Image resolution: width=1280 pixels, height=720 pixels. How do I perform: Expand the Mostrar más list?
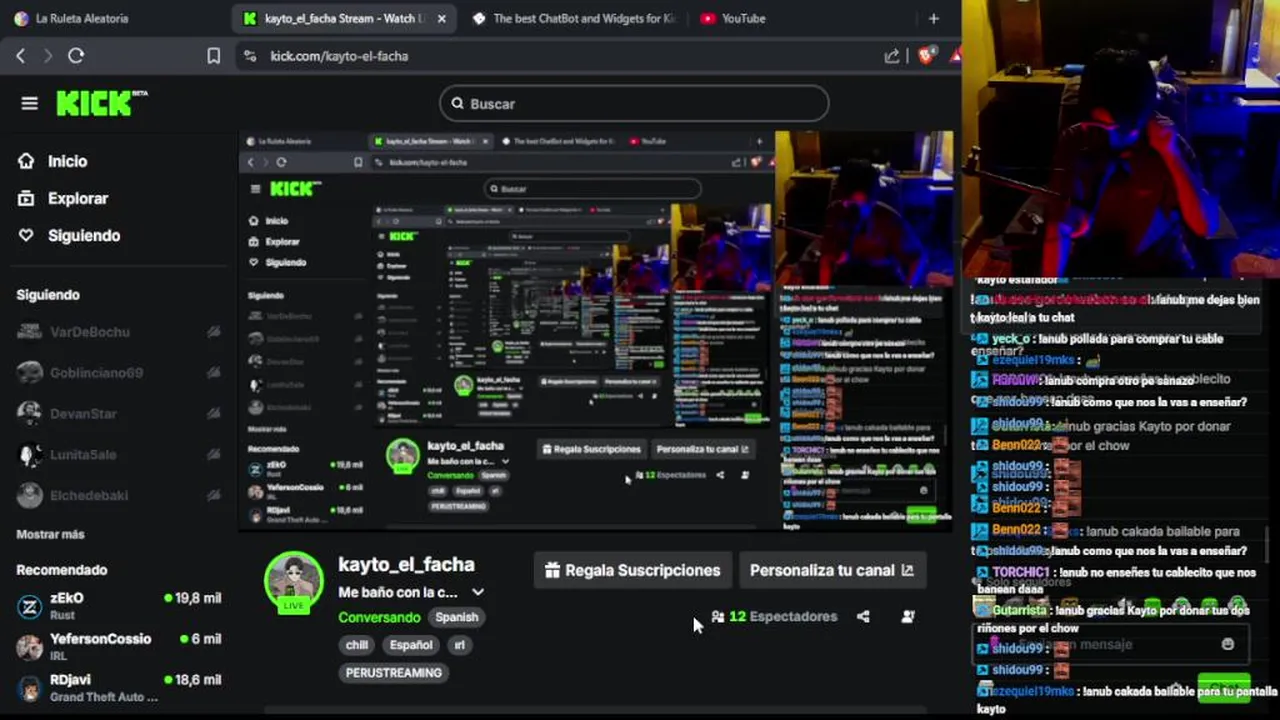click(50, 534)
